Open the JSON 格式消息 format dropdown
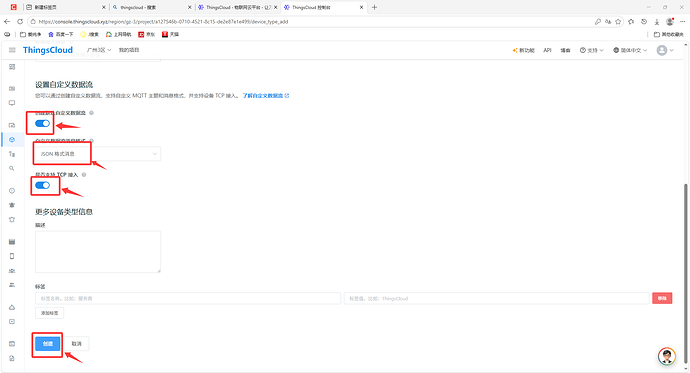This screenshot has height=373, width=690. coord(98,154)
